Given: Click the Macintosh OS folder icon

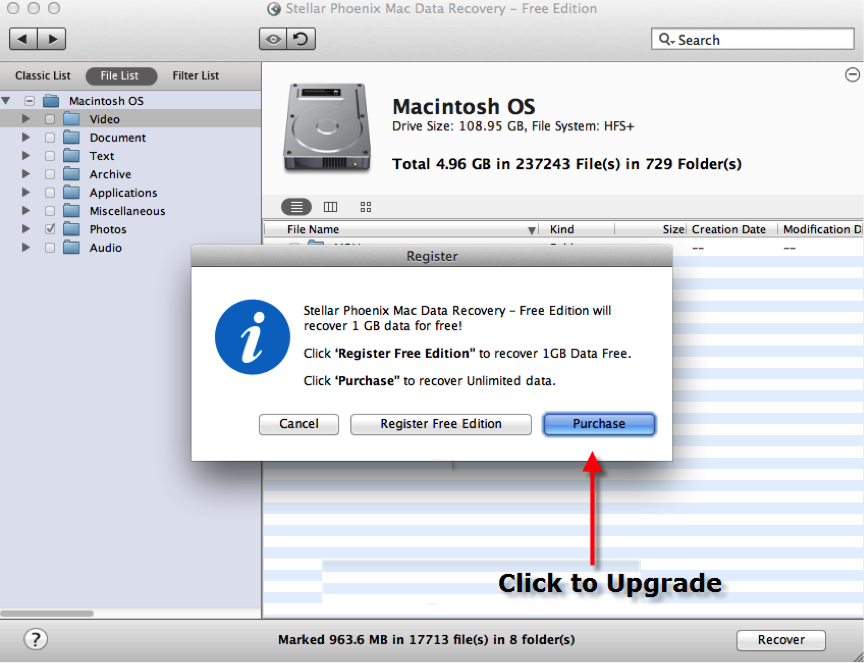Looking at the screenshot, I should pyautogui.click(x=51, y=101).
